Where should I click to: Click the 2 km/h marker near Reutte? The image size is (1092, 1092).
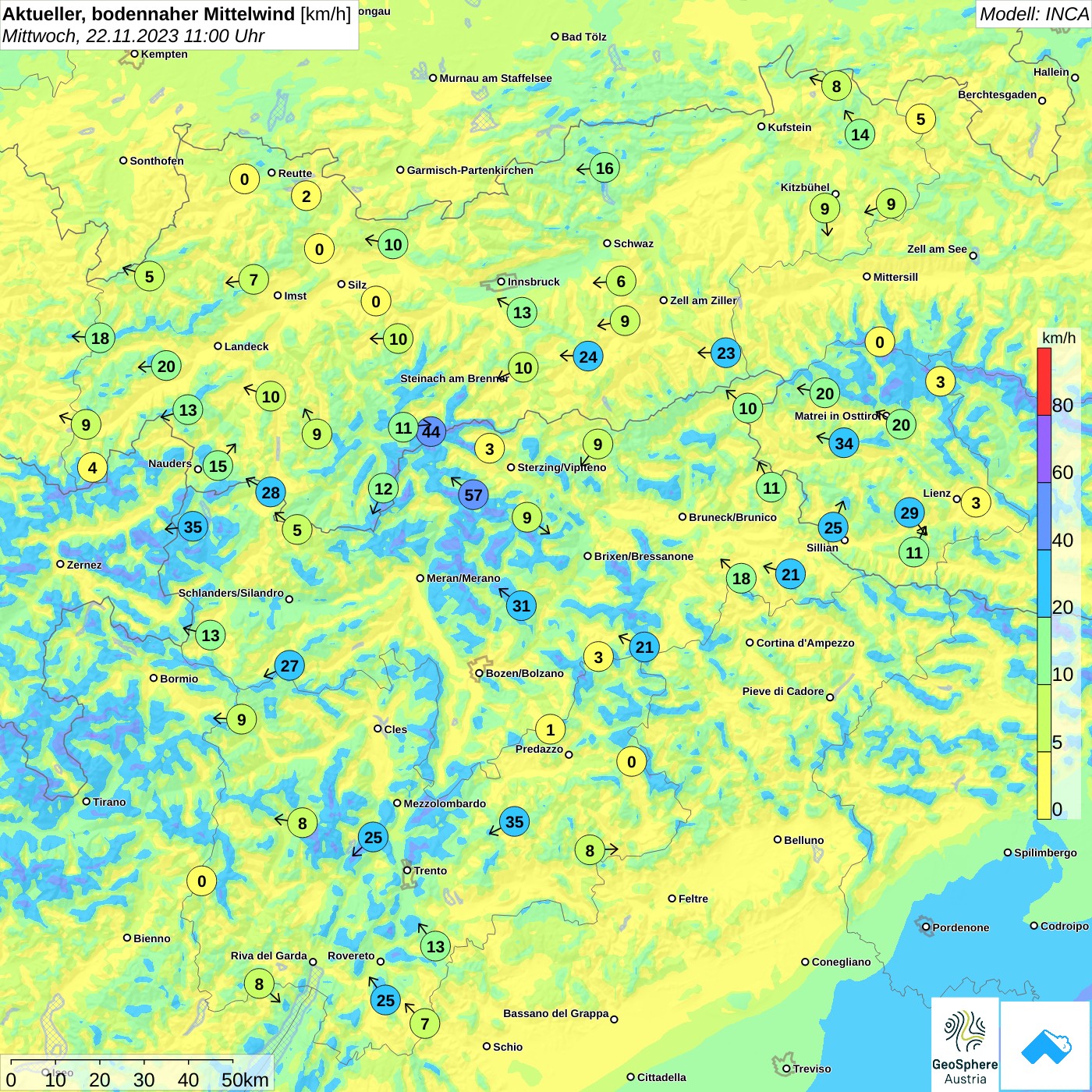(x=306, y=196)
